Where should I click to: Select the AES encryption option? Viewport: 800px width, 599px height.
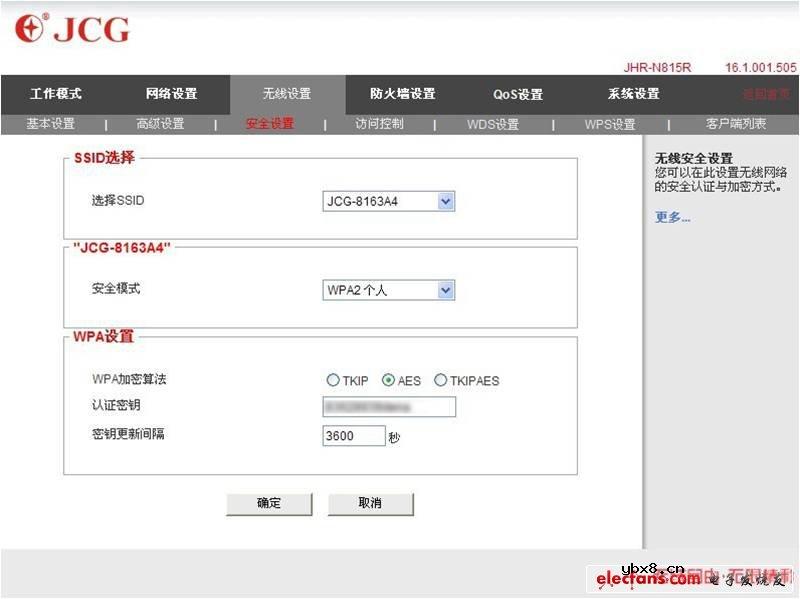pos(387,380)
